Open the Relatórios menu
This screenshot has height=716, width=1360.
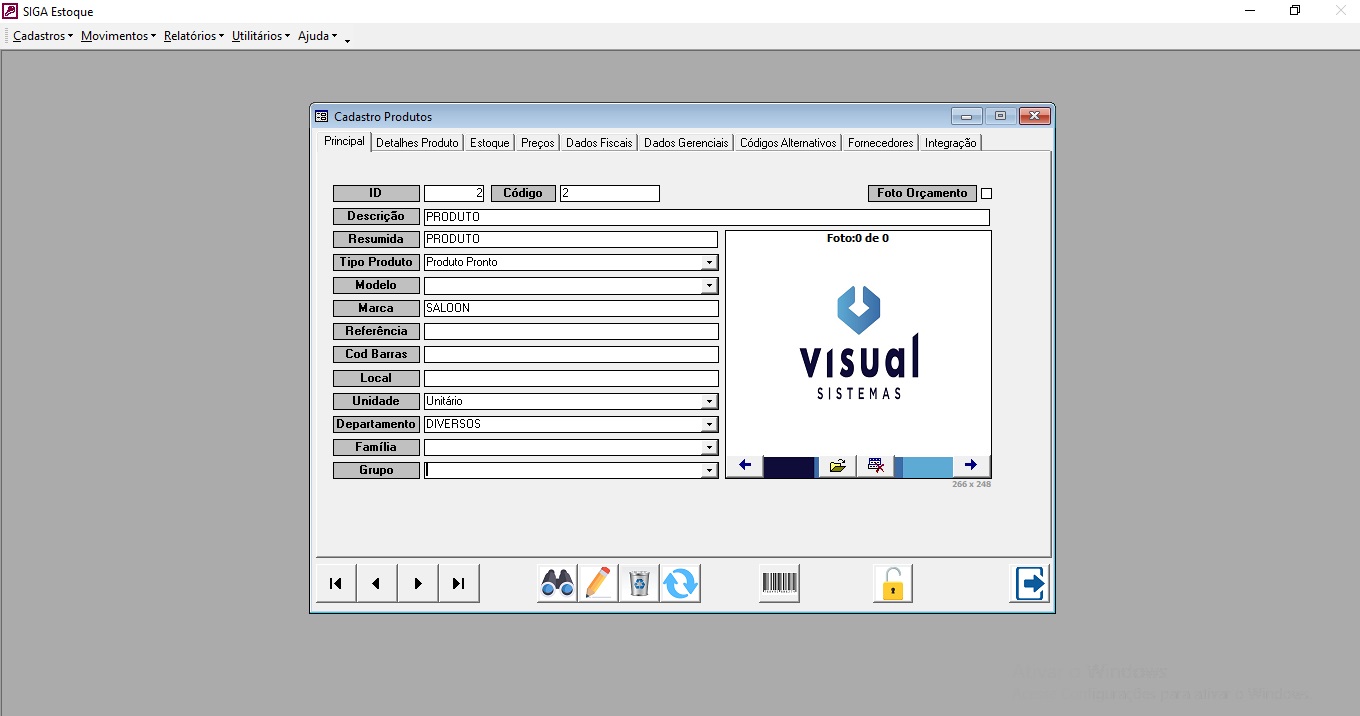[193, 36]
